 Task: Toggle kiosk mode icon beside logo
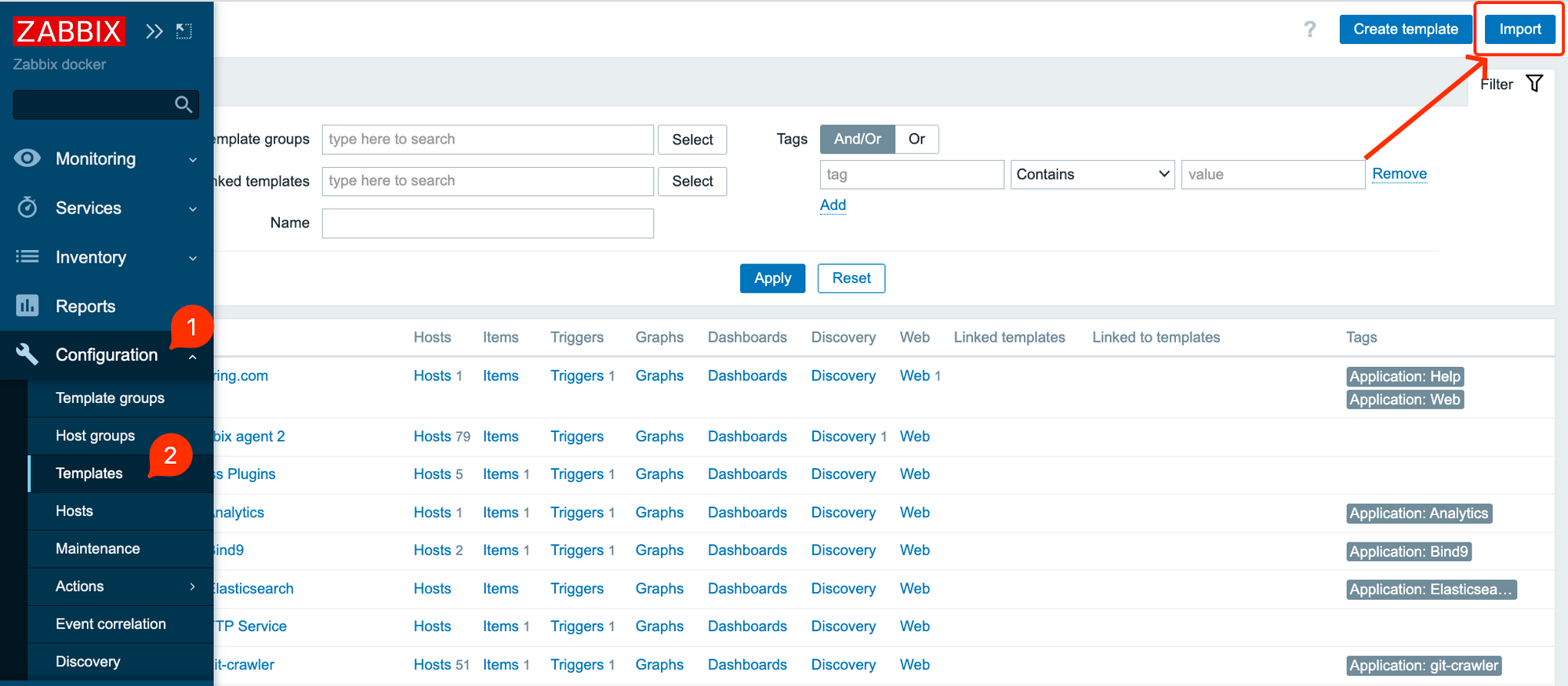tap(184, 31)
